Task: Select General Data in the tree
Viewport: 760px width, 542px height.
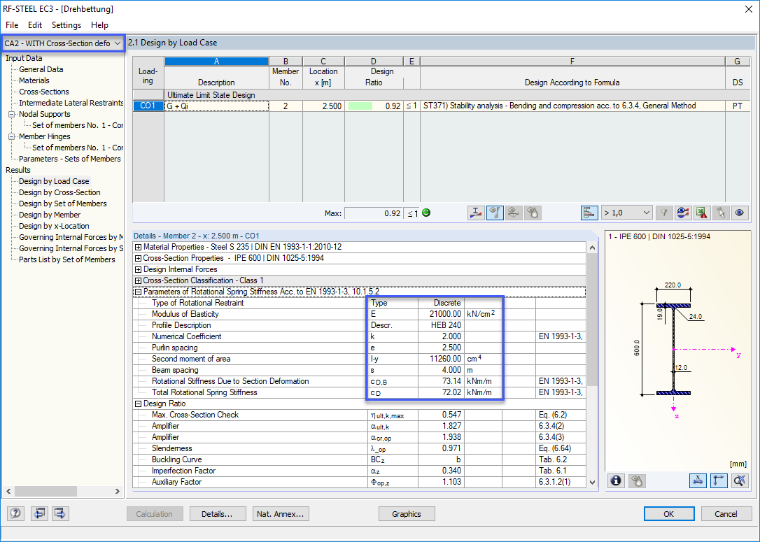Action: (41, 69)
